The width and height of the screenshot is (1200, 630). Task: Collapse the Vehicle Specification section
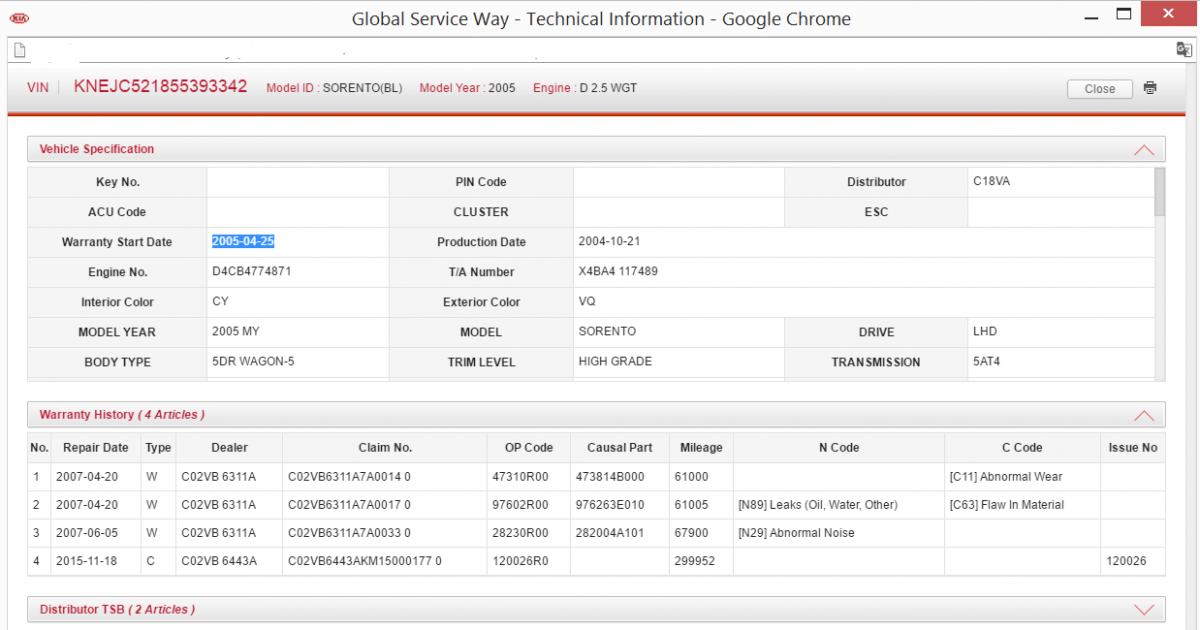[1144, 150]
